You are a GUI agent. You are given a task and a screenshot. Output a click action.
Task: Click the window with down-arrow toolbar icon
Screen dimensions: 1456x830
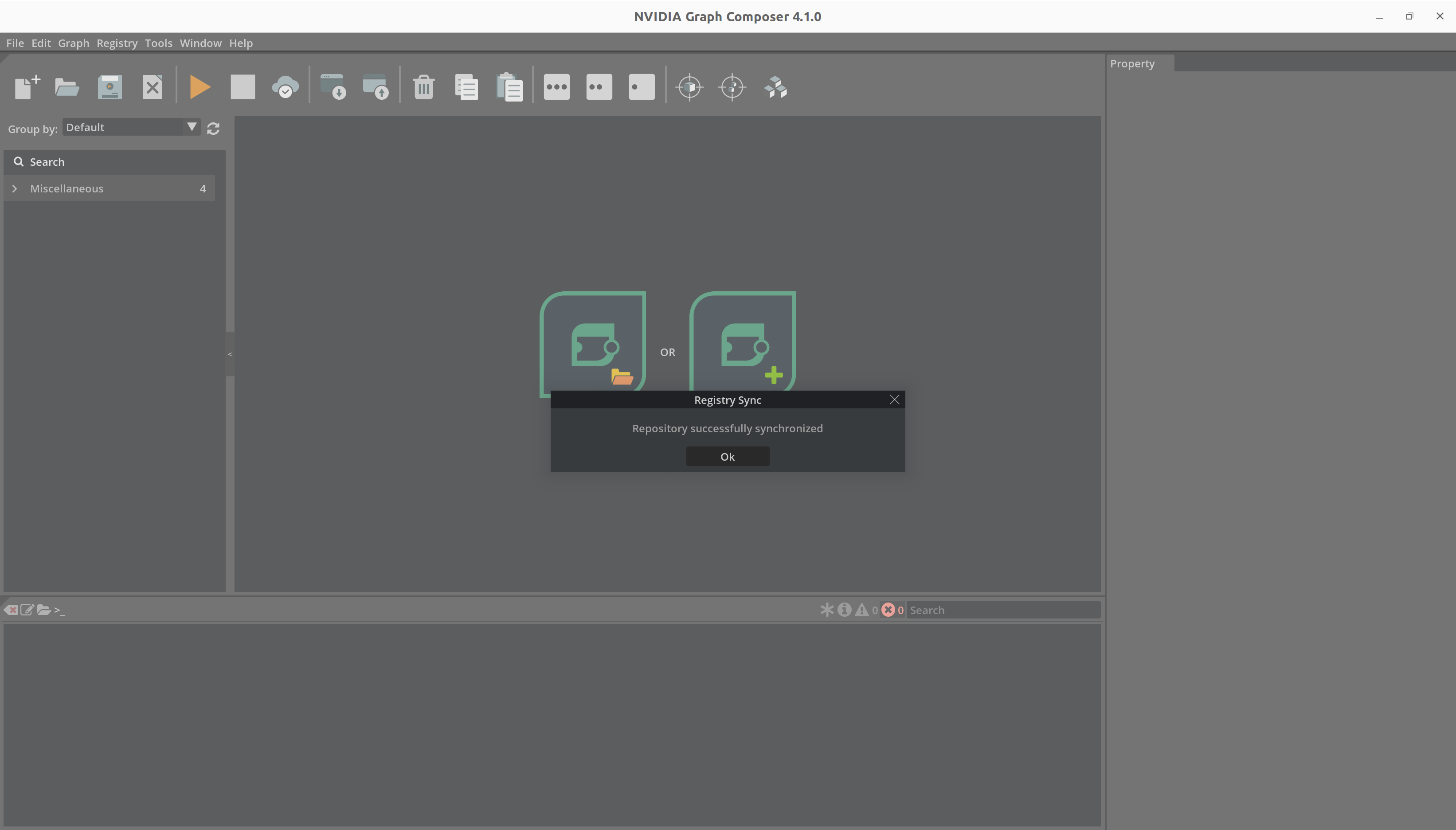[333, 86]
